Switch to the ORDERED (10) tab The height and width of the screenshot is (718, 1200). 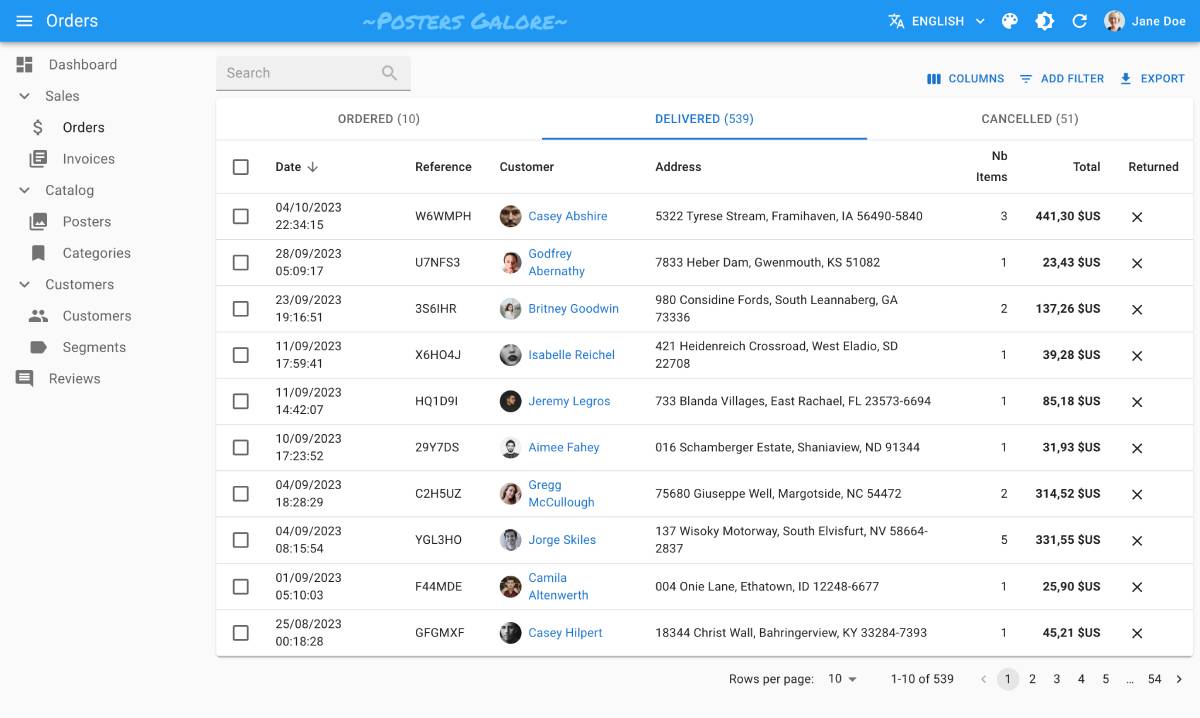click(378, 119)
